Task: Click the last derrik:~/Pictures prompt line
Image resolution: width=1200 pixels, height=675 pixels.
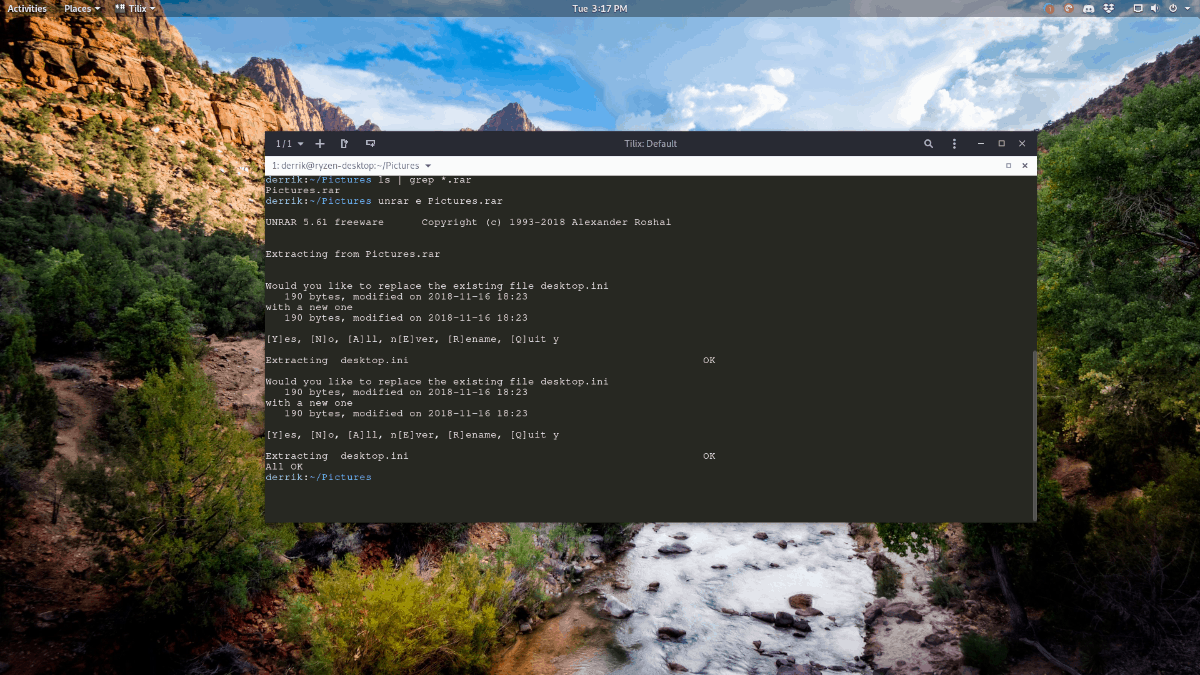Action: click(x=318, y=477)
